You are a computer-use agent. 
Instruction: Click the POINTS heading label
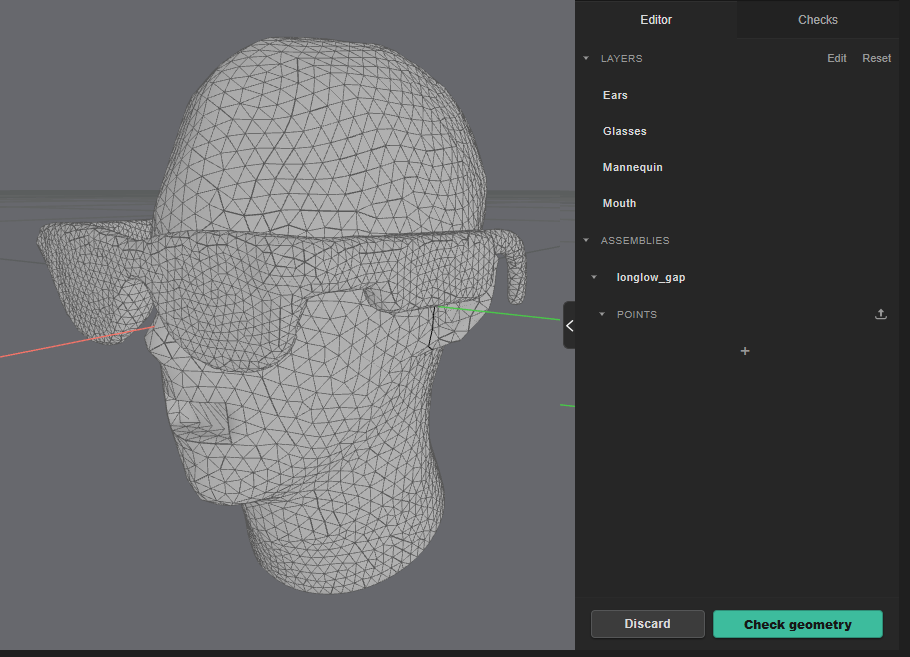(x=637, y=315)
